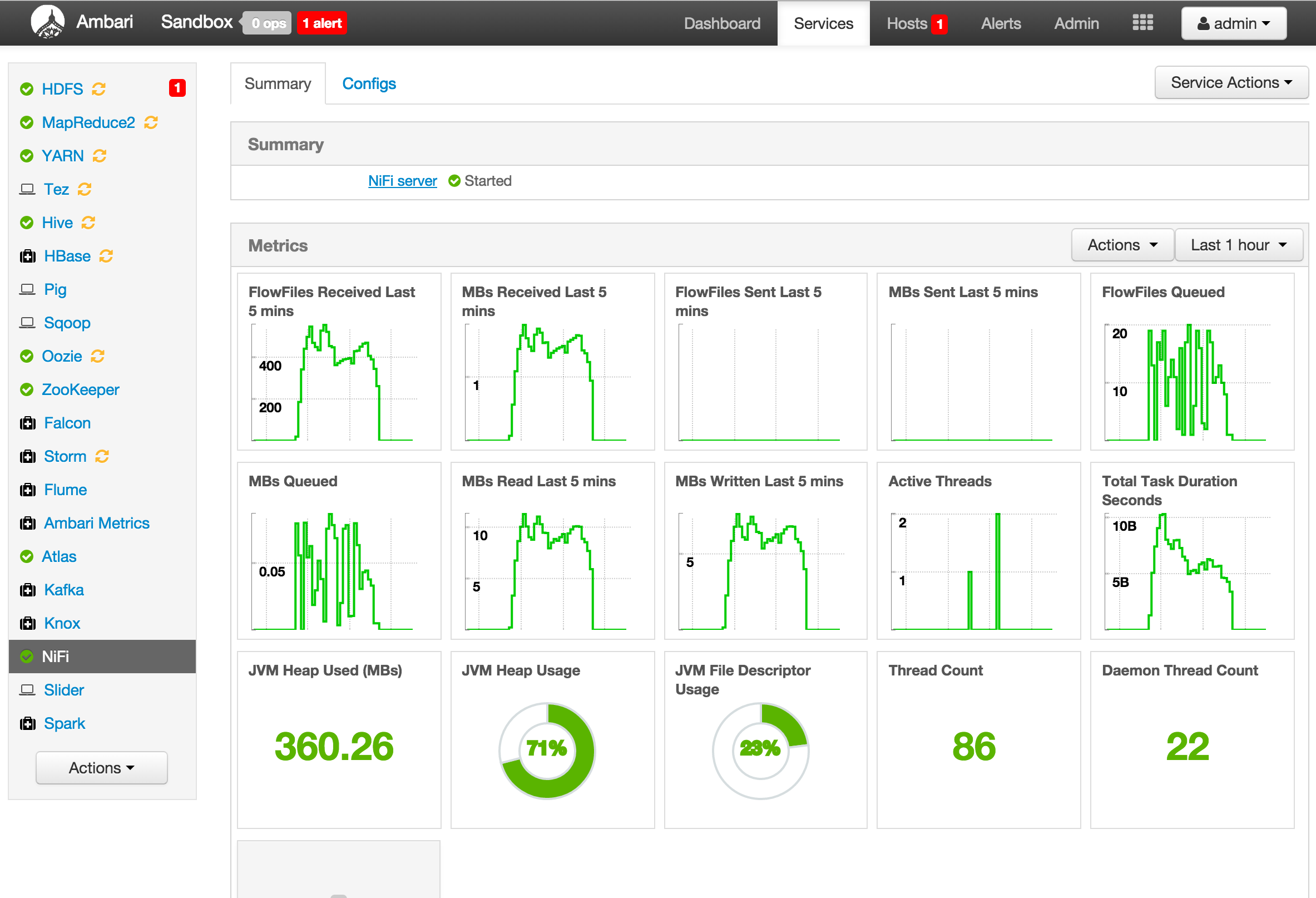Click the green Started status check icon
Screen dimensions: 1316x898
point(454,181)
